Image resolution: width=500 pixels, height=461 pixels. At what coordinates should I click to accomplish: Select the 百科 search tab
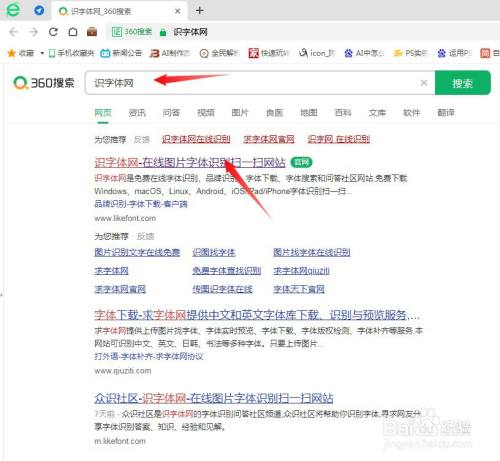click(343, 113)
